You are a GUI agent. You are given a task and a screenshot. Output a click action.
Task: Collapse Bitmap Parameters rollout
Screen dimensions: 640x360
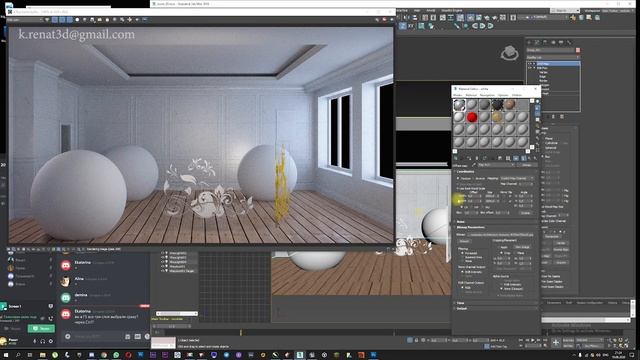496,227
